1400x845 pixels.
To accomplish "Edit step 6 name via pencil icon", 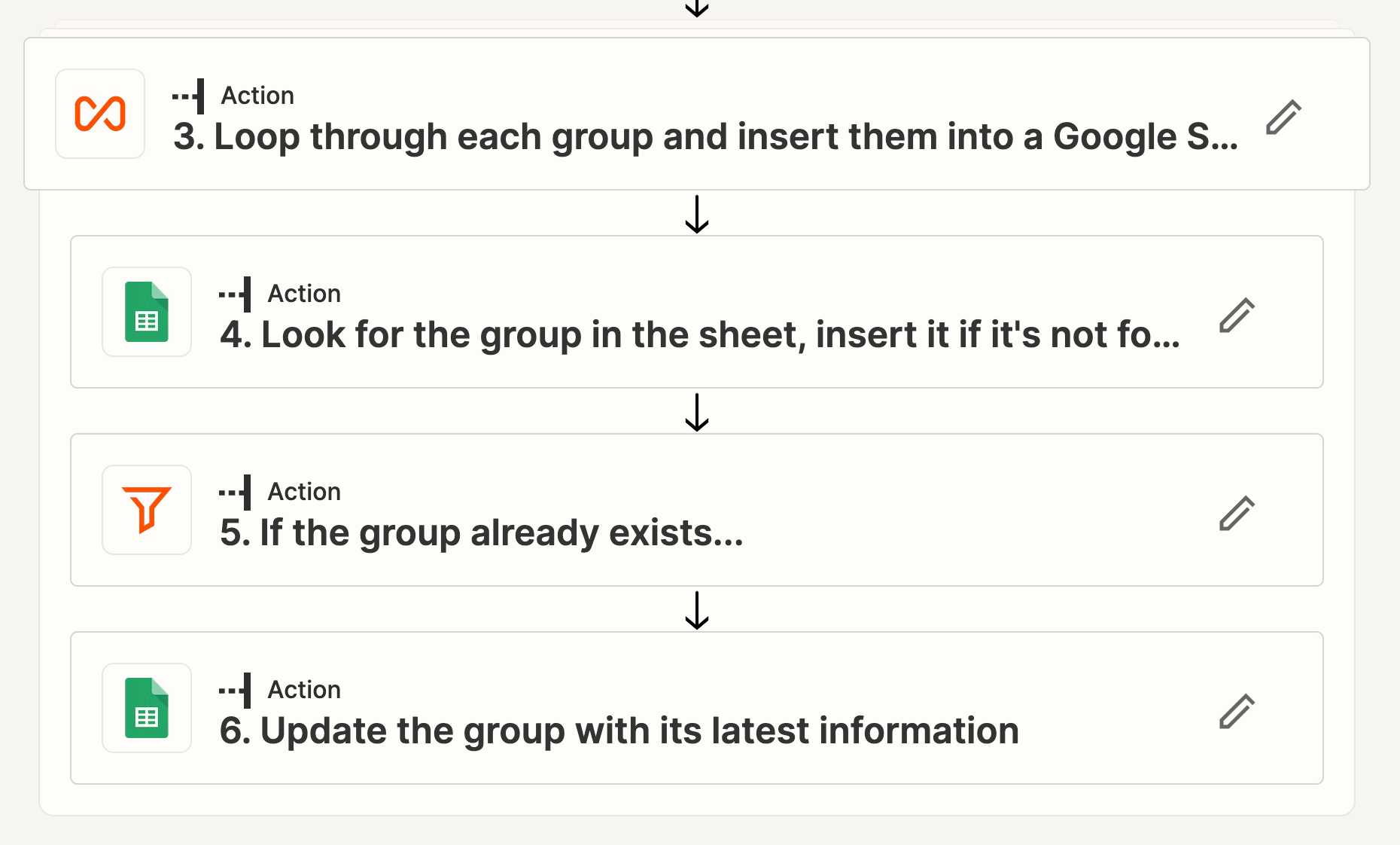I will click(x=1237, y=711).
